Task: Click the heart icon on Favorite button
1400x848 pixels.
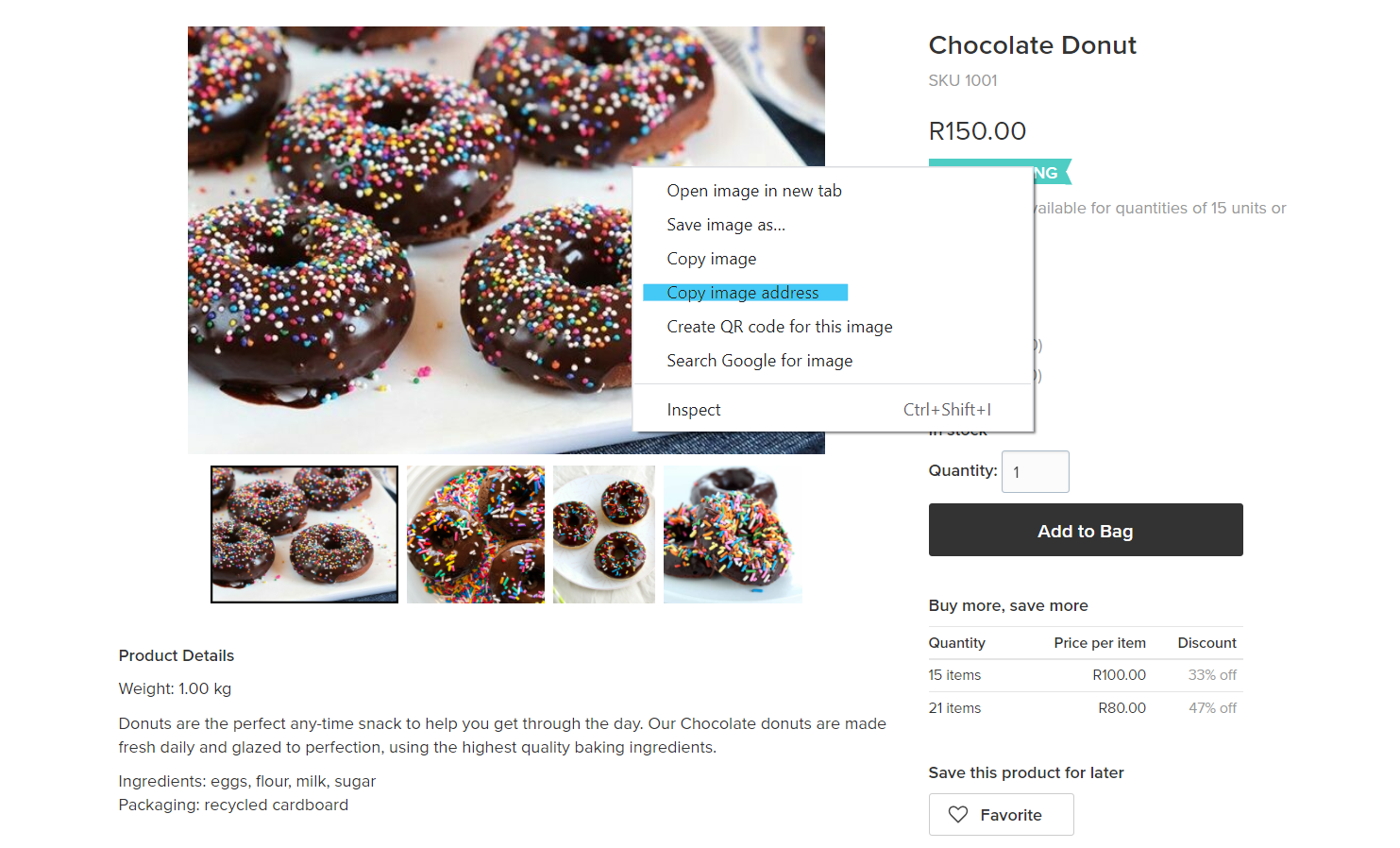Action: click(x=958, y=814)
